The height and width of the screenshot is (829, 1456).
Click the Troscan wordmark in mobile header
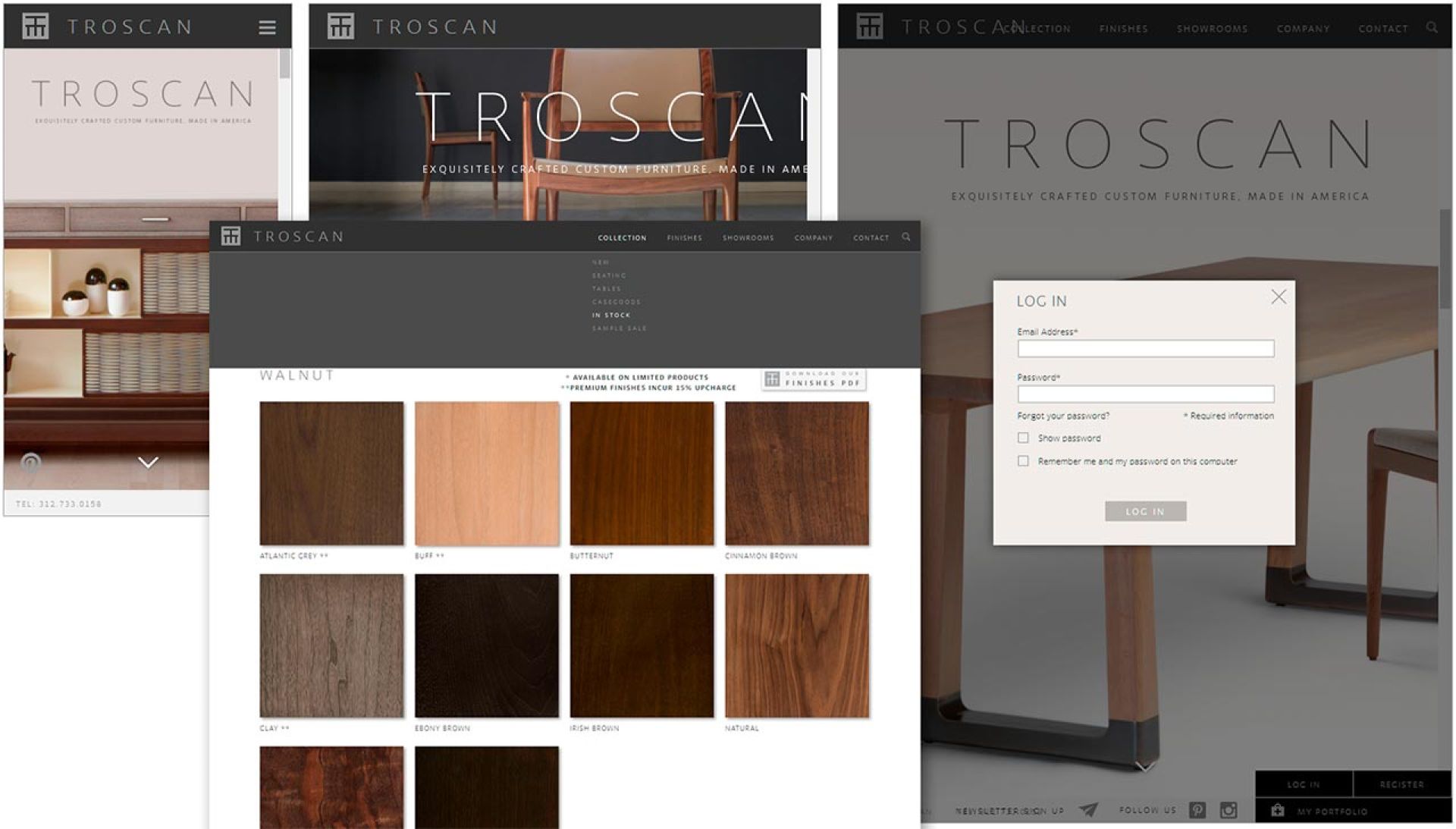coord(130,27)
